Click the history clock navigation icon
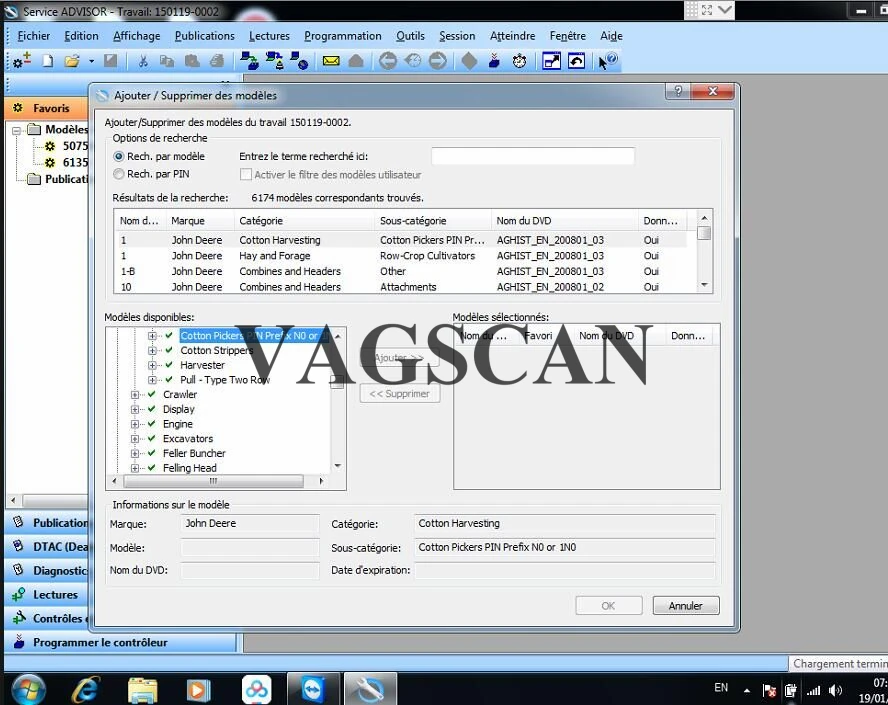888x705 pixels. point(413,61)
